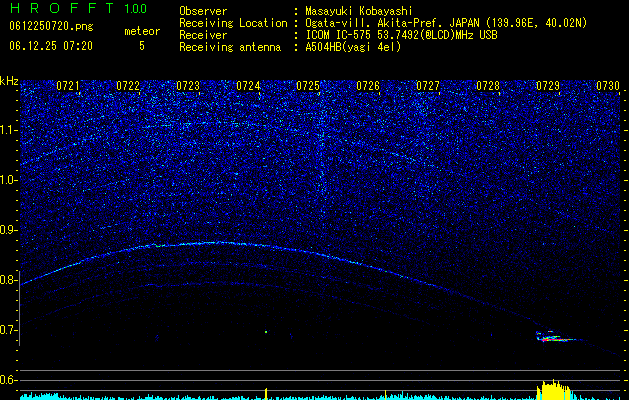Viewport: 629px width, 400px height.
Task: Select the A504HB antenna text
Action: 353,47
